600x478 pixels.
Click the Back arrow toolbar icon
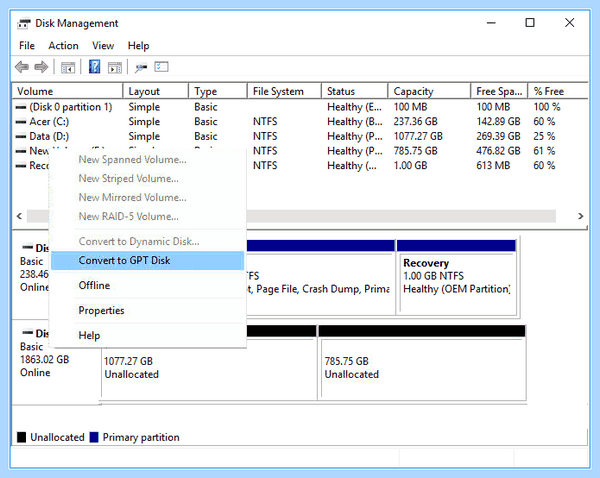(x=22, y=67)
